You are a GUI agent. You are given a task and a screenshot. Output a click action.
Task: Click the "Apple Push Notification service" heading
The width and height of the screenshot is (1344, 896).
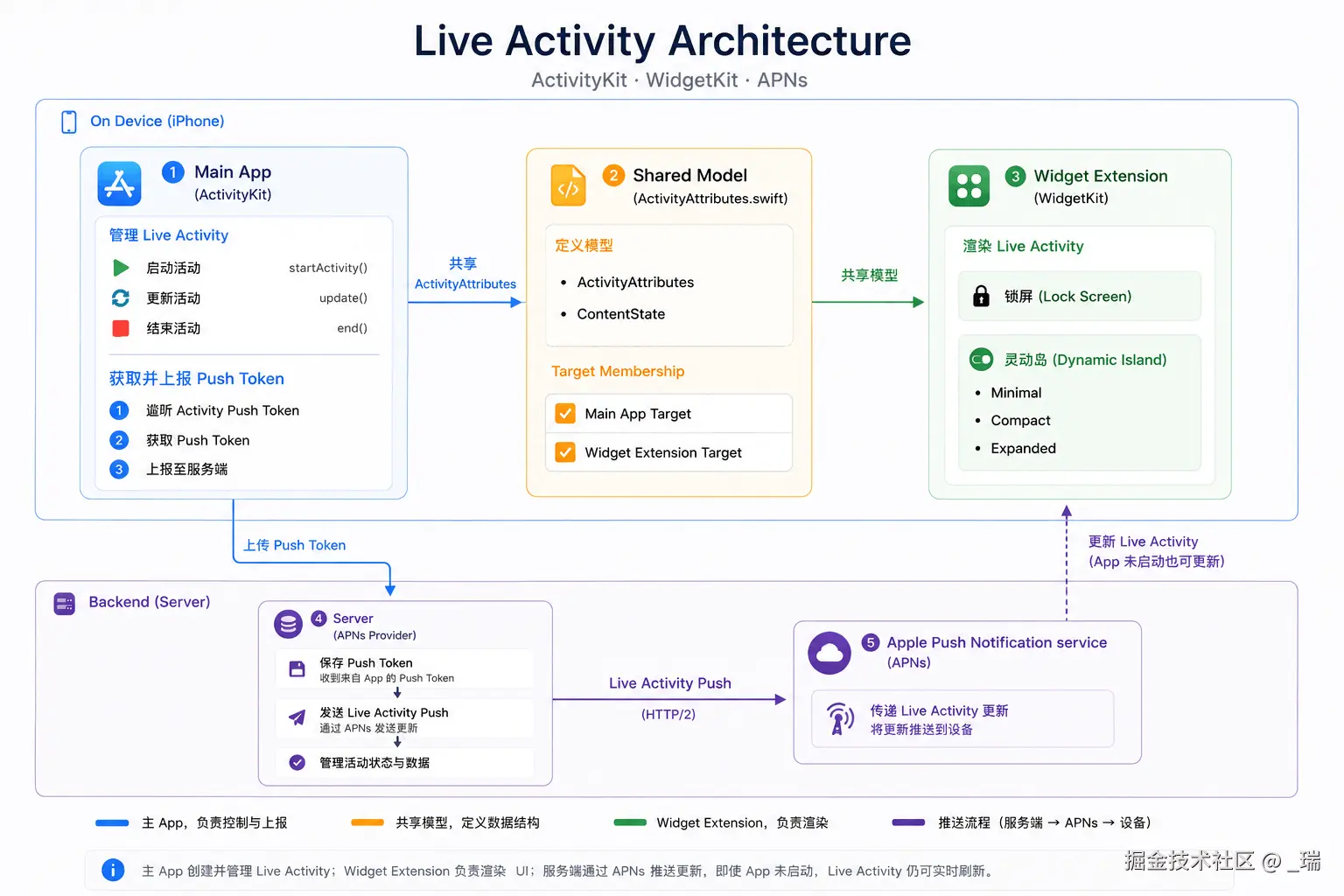(997, 643)
